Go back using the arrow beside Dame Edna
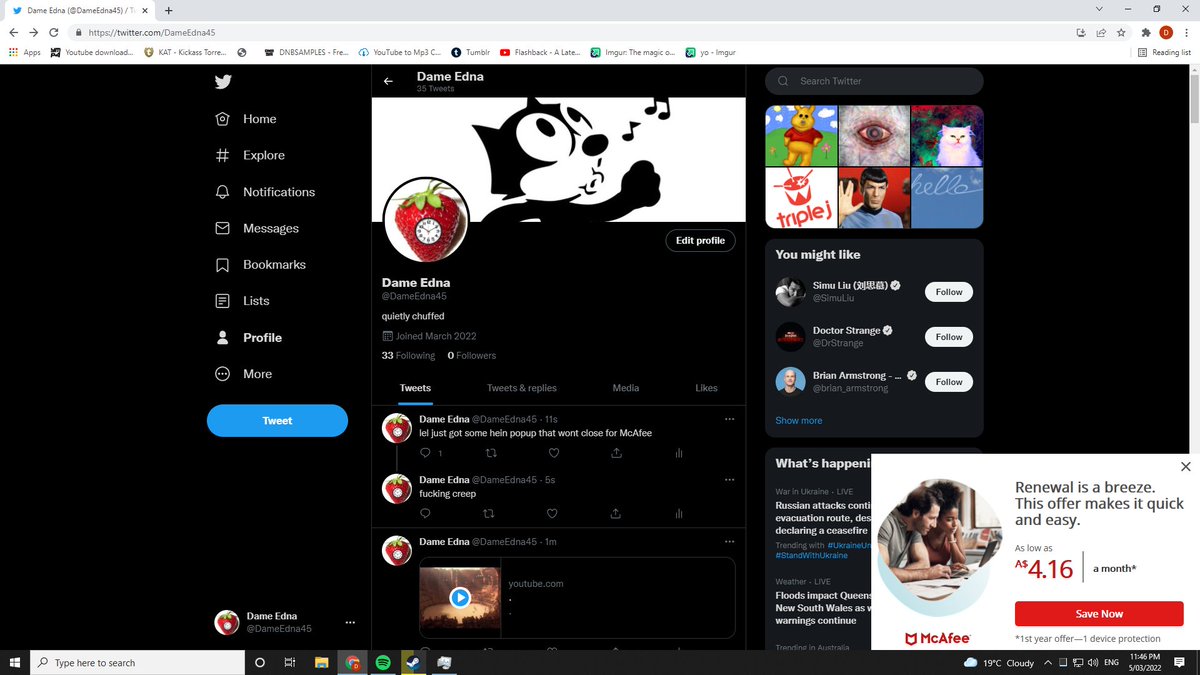This screenshot has width=1200, height=675. pyautogui.click(x=389, y=81)
